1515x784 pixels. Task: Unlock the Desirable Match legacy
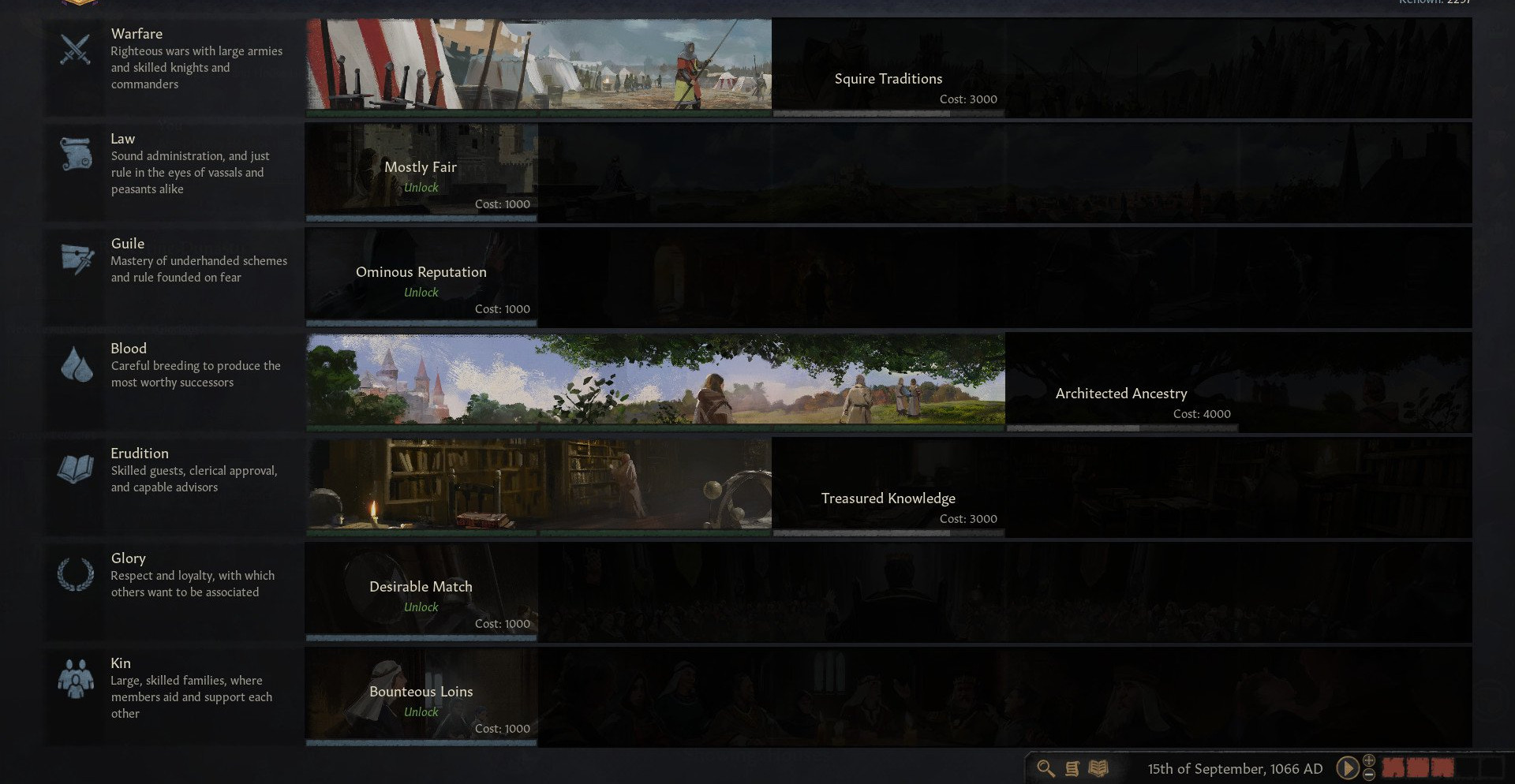click(x=421, y=607)
